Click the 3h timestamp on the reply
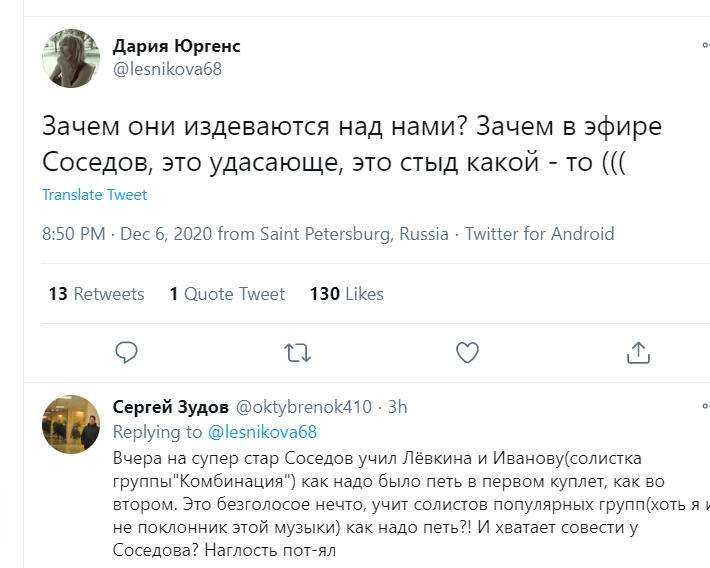The height and width of the screenshot is (568, 710). tap(397, 407)
